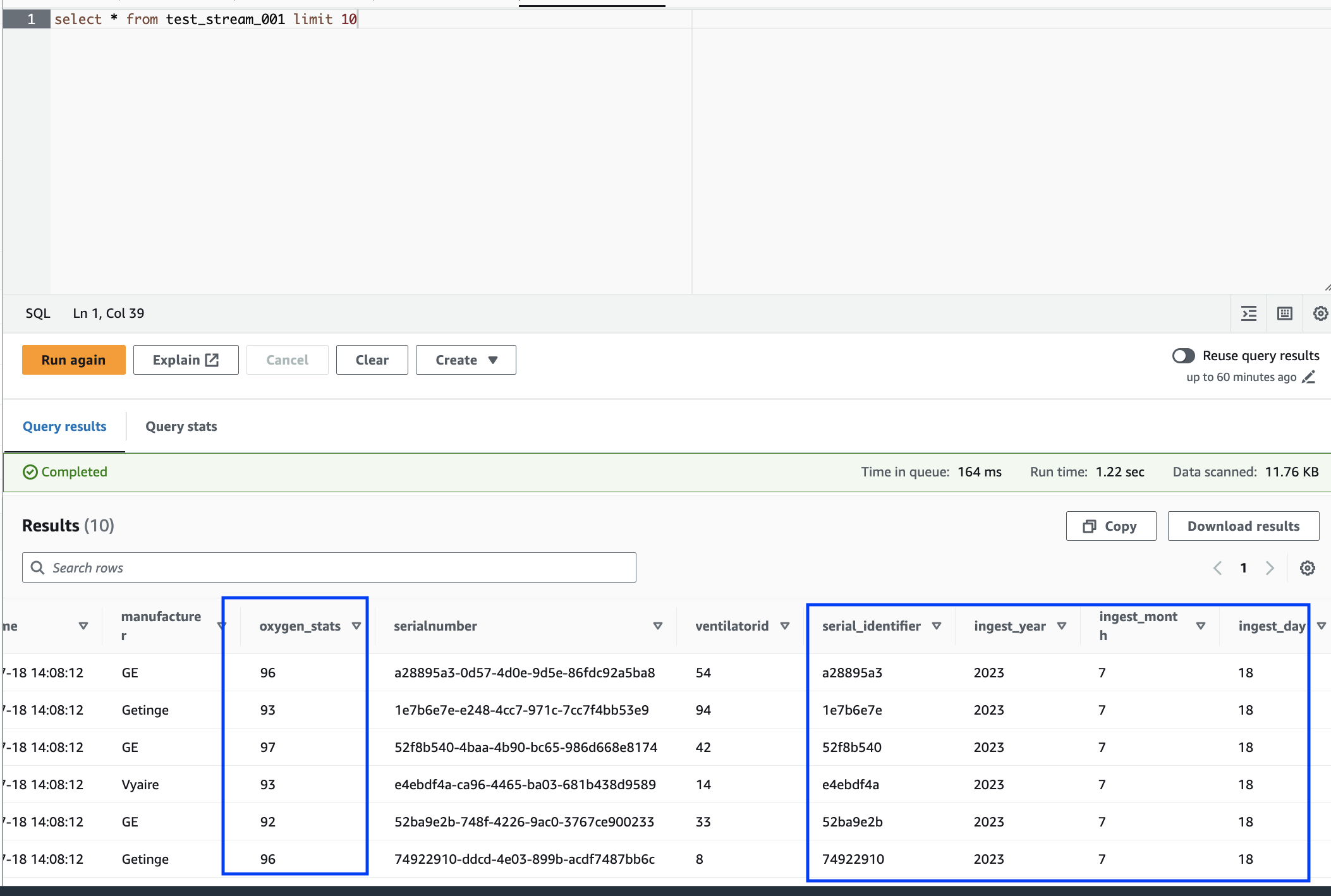Screen dimensions: 1331x896
Task: Switch to the Query stats tab
Action: pos(181,427)
